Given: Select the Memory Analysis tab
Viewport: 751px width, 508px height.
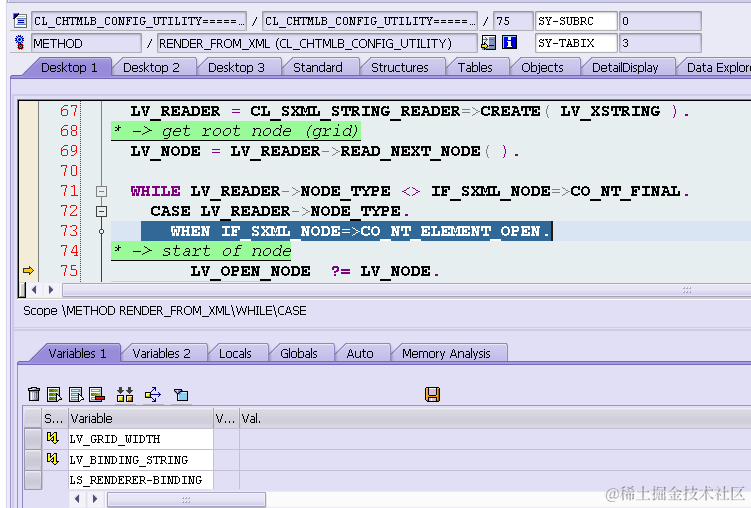Looking at the screenshot, I should click(446, 353).
